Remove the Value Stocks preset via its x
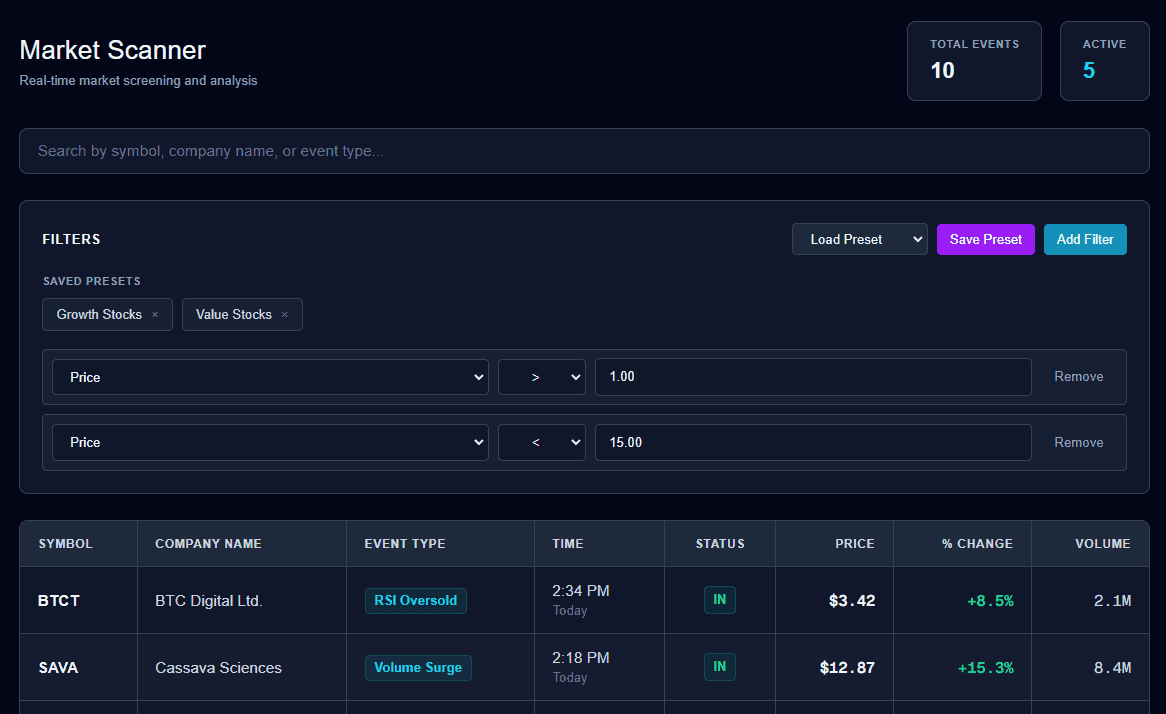Screen dimensions: 1166x714 tap(284, 315)
